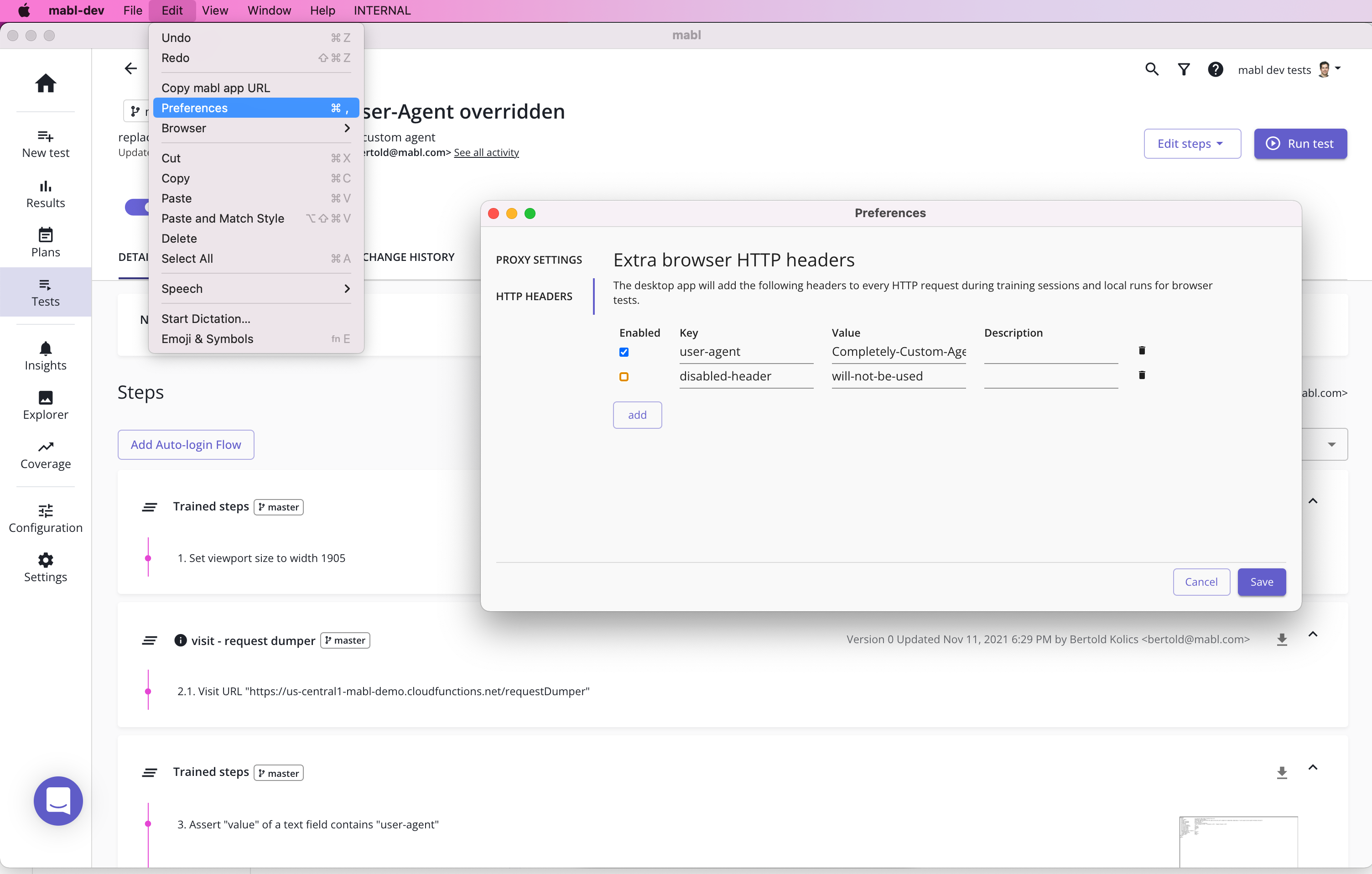Go to the Home icon in sidebar

(x=46, y=83)
